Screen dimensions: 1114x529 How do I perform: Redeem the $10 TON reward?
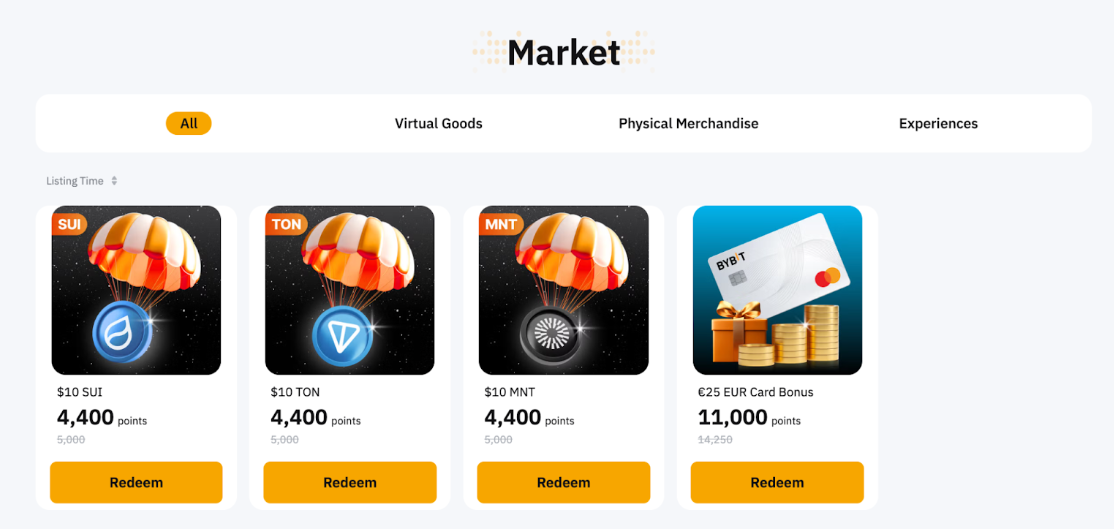(350, 482)
